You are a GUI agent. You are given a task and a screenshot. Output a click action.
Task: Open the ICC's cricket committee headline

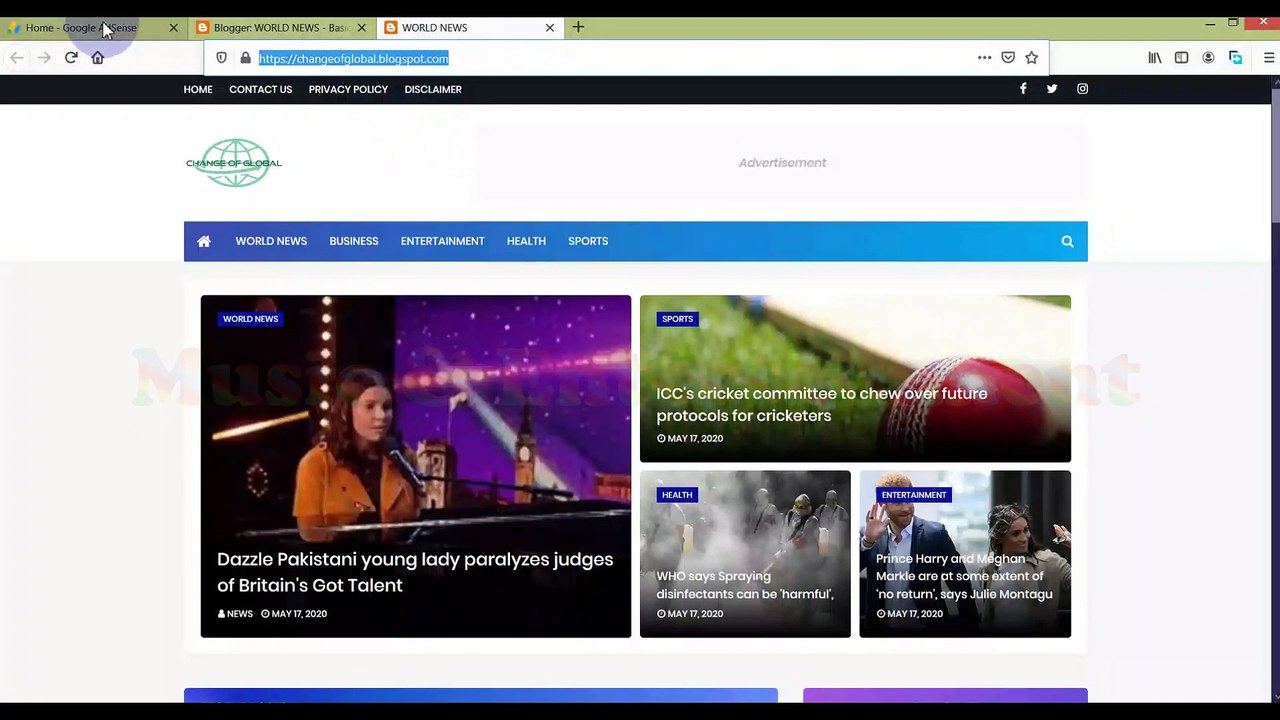pos(822,404)
